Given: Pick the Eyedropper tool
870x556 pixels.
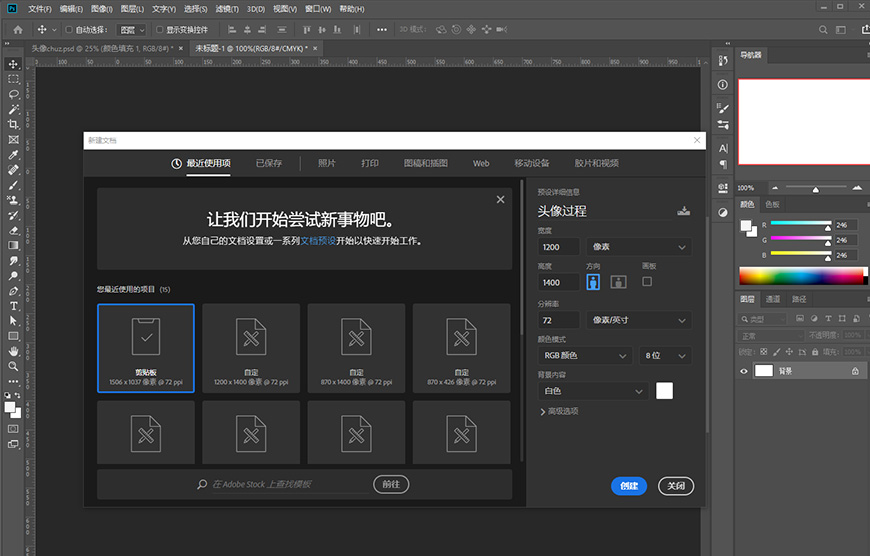Looking at the screenshot, I should (14, 155).
